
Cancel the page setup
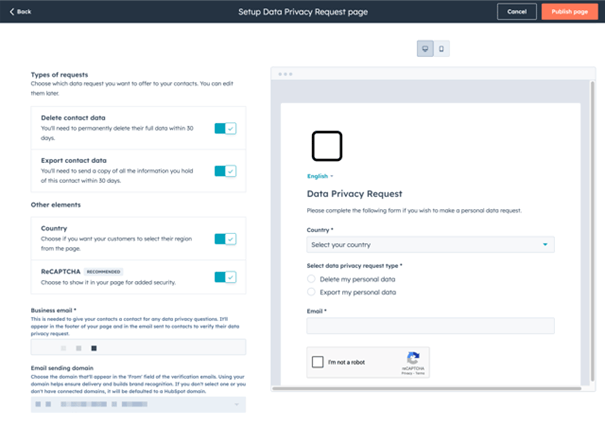[x=517, y=12]
